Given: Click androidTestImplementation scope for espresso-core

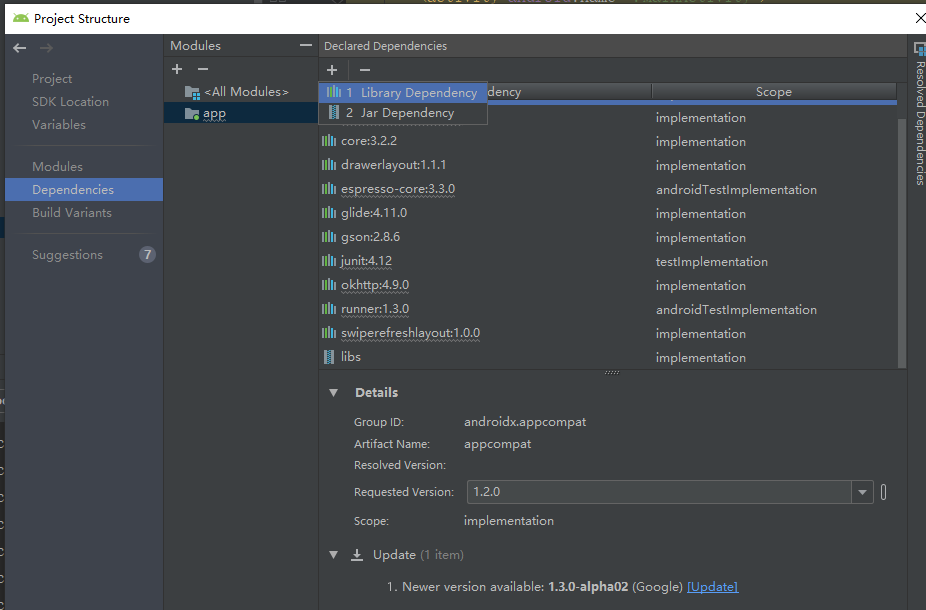Looking at the screenshot, I should (736, 190).
